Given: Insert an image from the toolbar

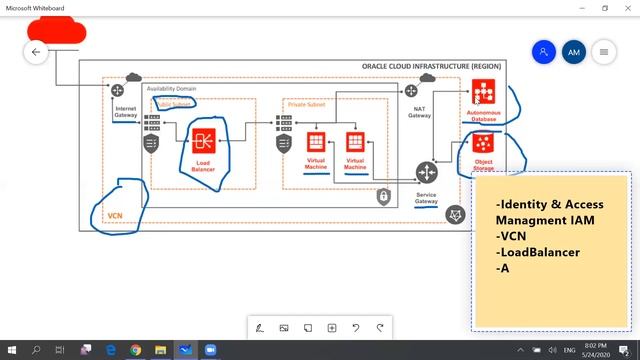Looking at the screenshot, I should [284, 328].
